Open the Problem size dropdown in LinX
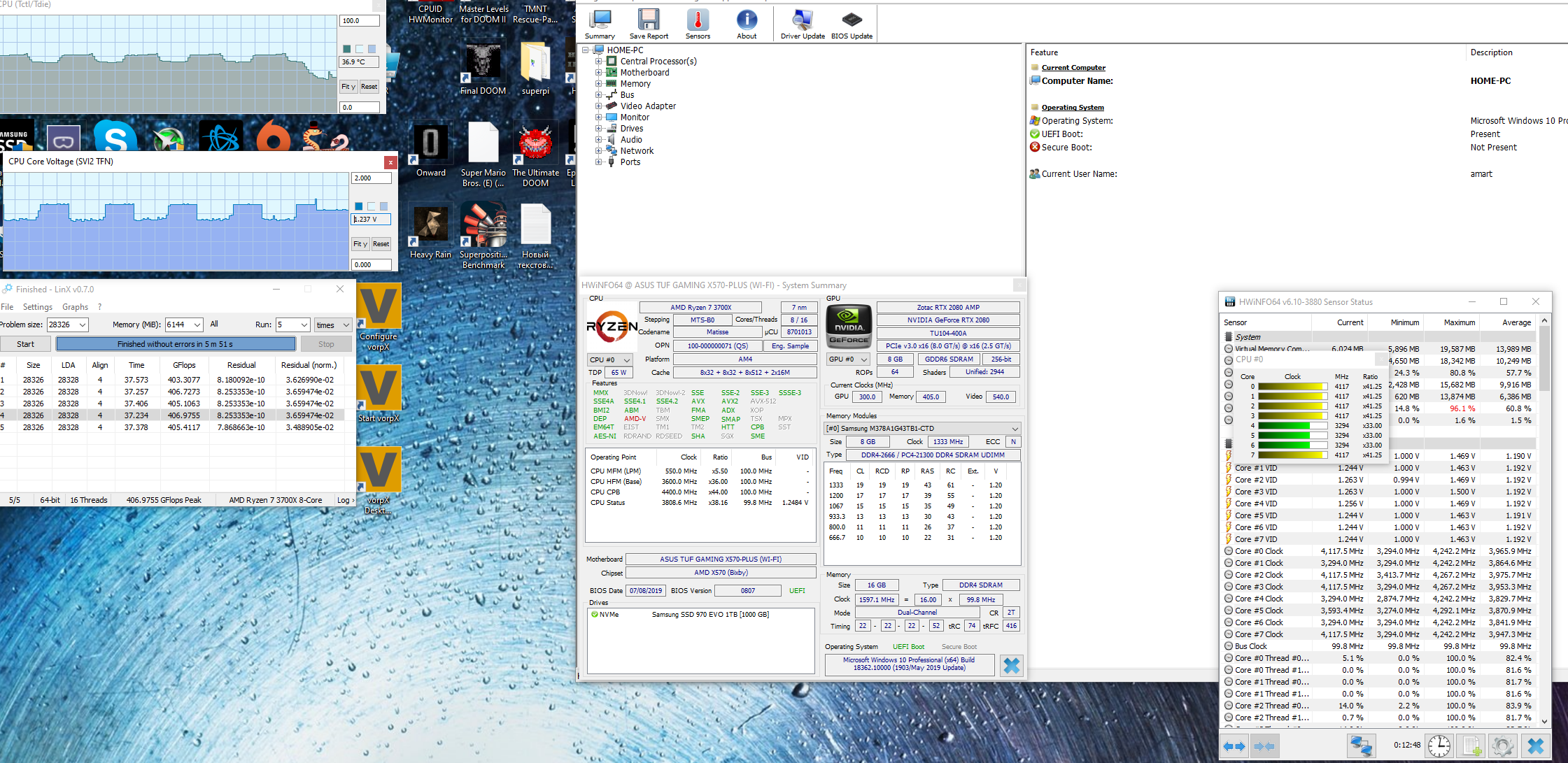1568x763 pixels. pos(83,325)
